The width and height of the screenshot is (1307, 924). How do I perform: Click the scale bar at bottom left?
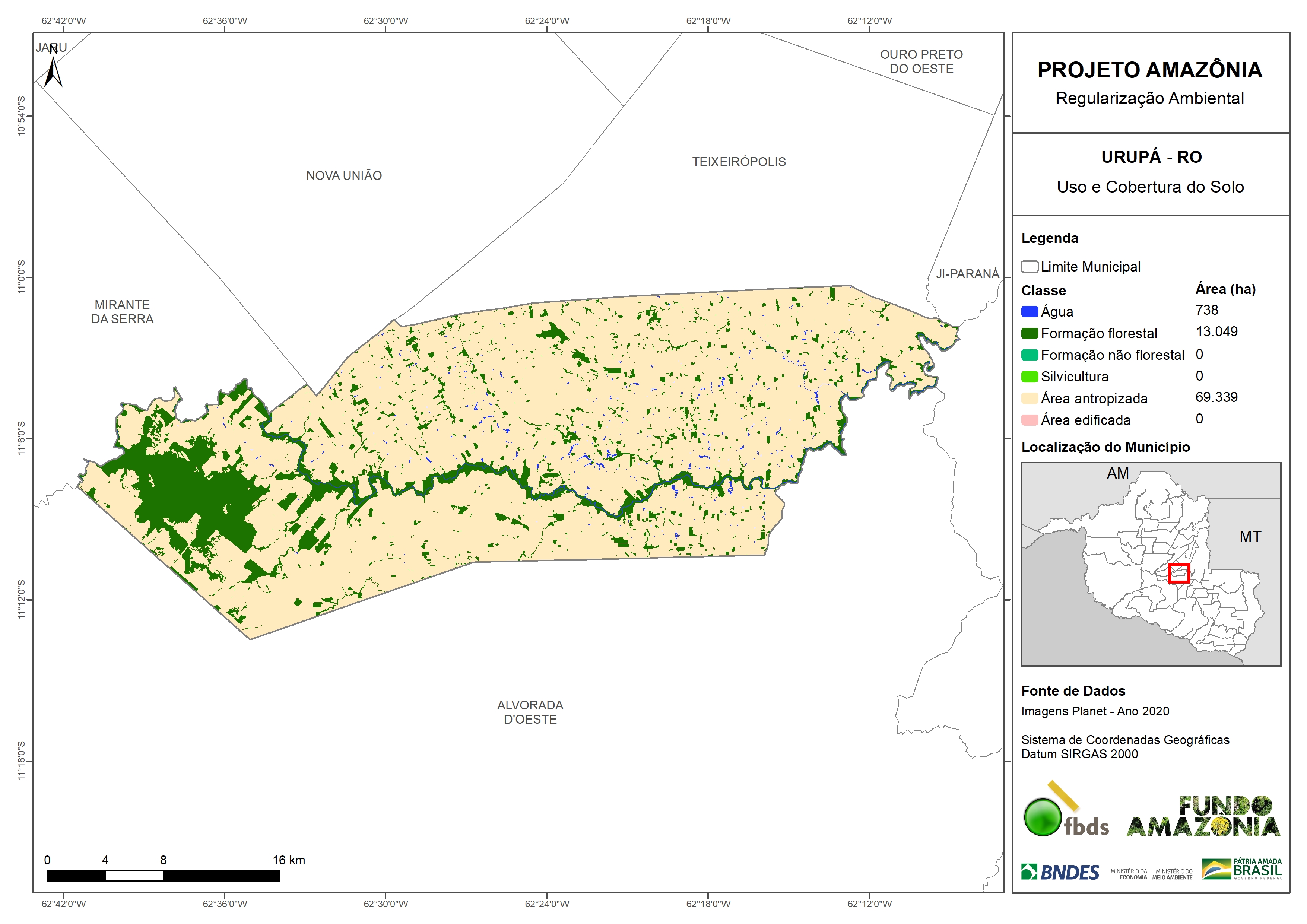[163, 875]
